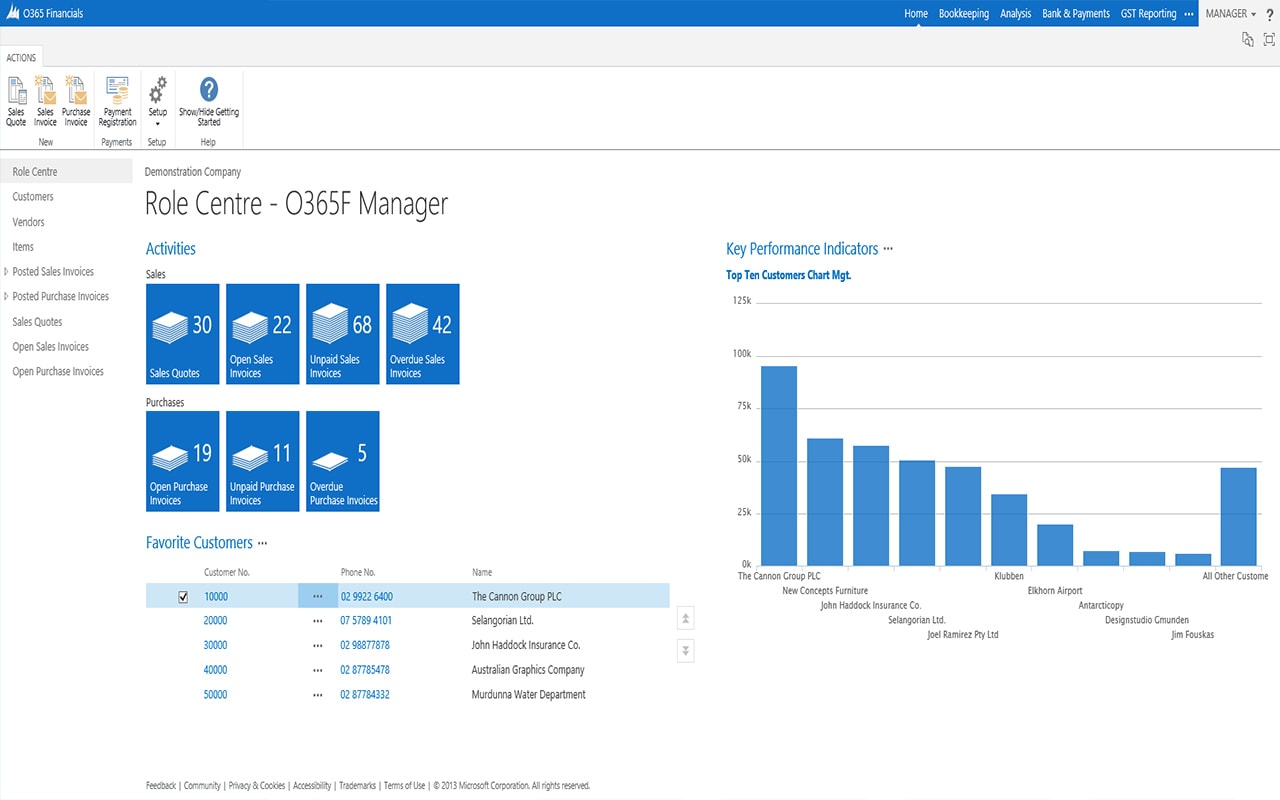Call phone number 02 98877878

click(x=365, y=646)
